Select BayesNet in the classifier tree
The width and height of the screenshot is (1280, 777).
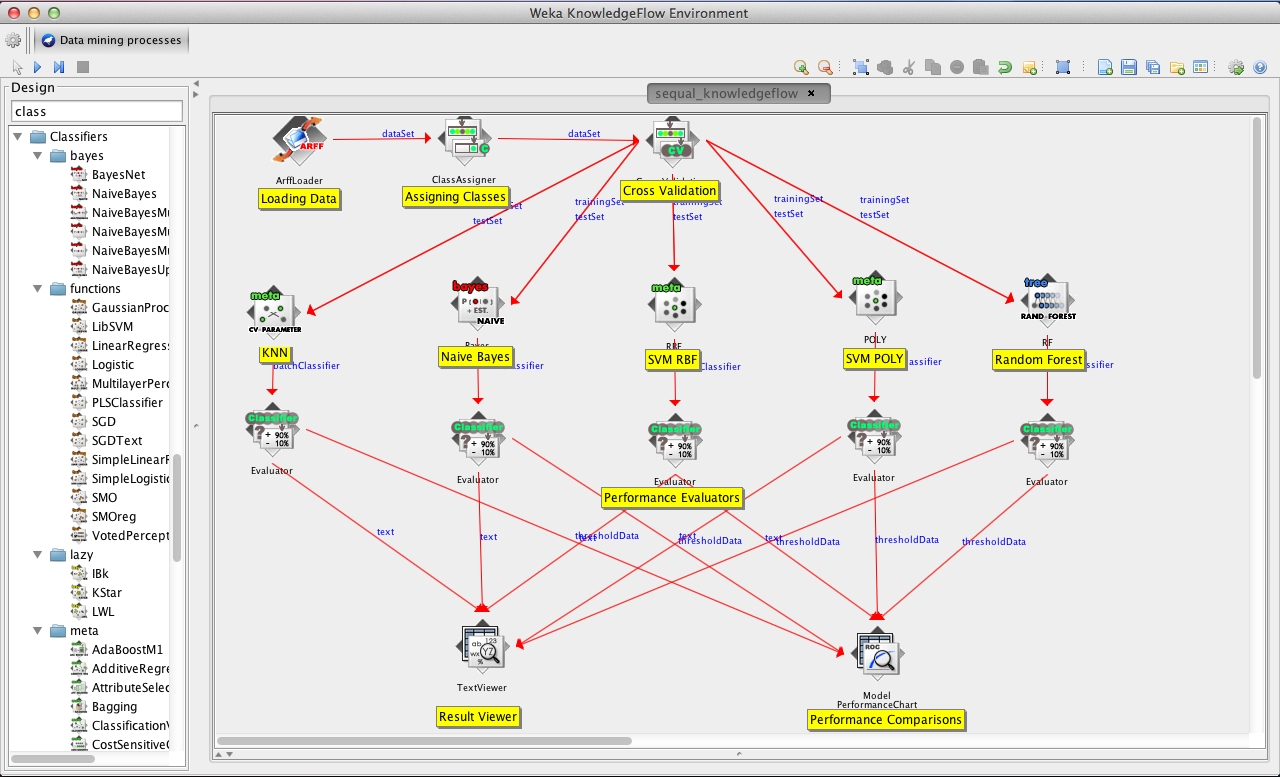(x=118, y=175)
